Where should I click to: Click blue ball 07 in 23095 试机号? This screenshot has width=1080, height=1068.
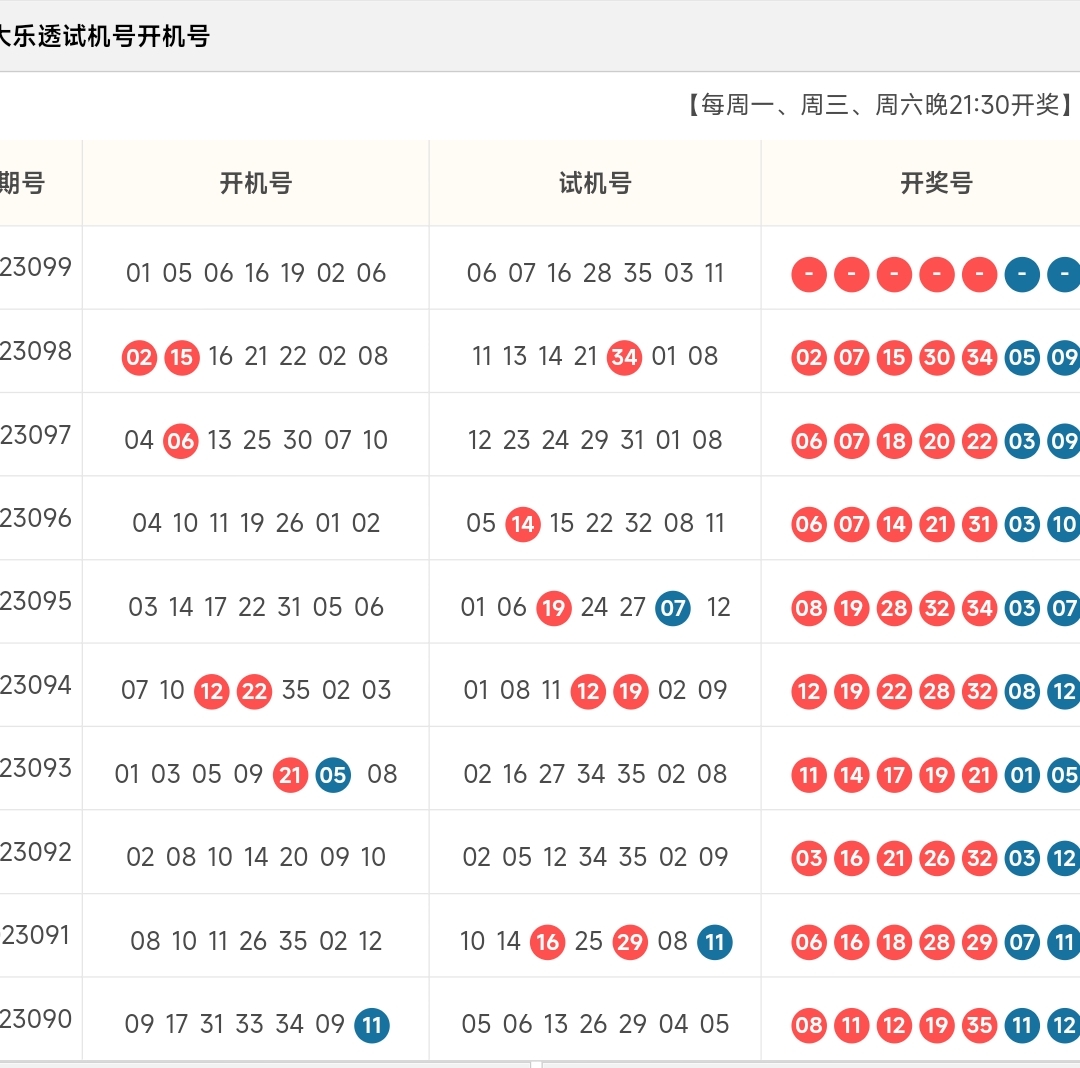(673, 608)
